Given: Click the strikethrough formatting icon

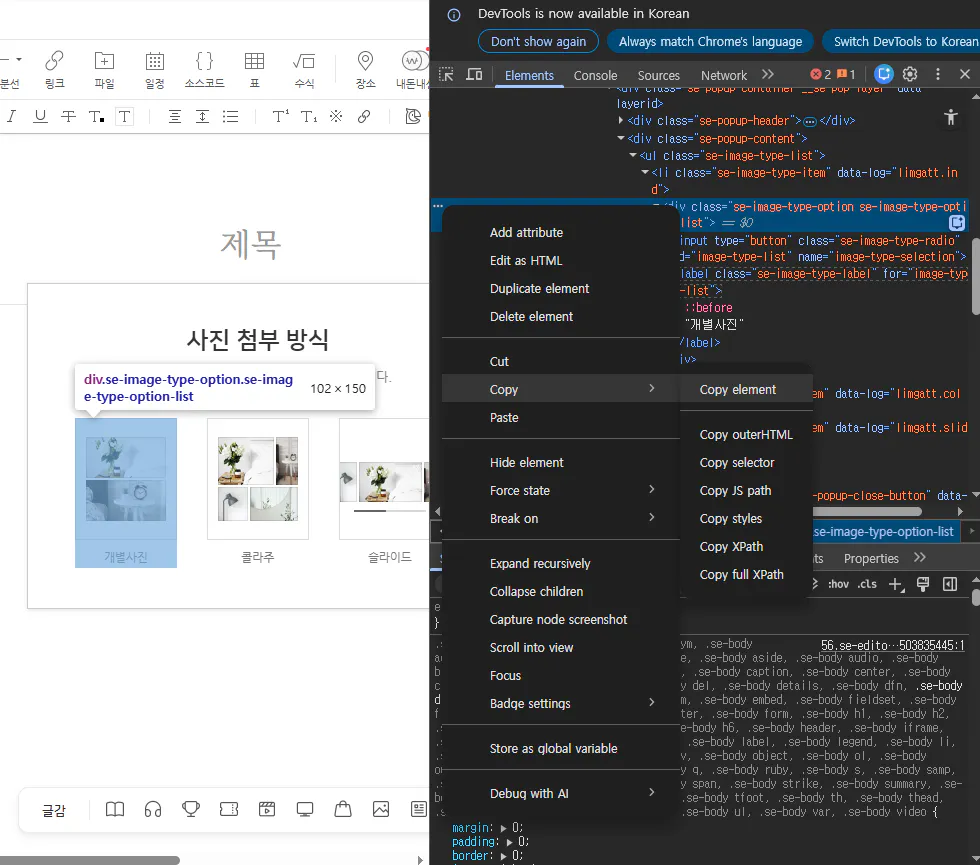Looking at the screenshot, I should click(x=68, y=117).
